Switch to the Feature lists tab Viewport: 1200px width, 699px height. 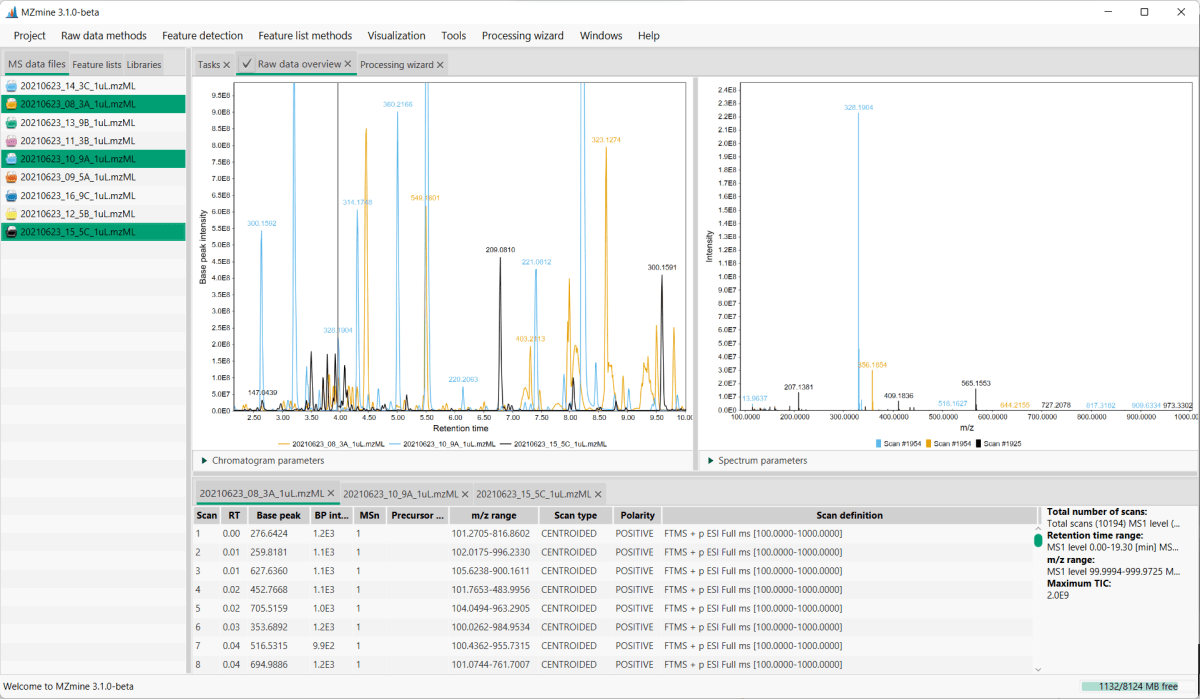coord(97,64)
